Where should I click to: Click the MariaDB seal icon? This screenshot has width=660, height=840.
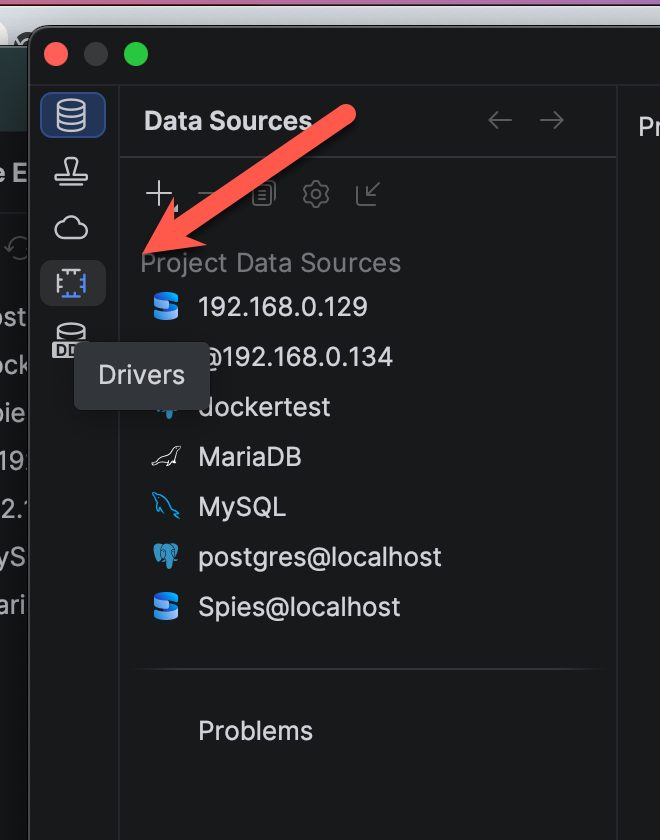tap(166, 456)
